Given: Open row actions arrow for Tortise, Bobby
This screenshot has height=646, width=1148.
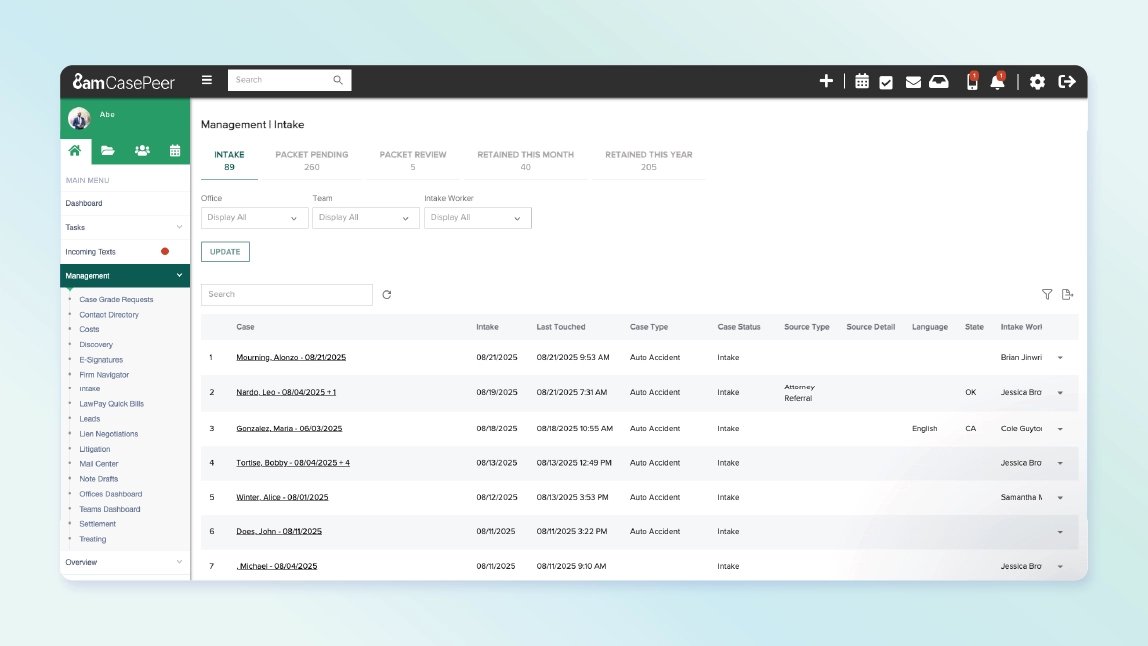Looking at the screenshot, I should pyautogui.click(x=1060, y=463).
